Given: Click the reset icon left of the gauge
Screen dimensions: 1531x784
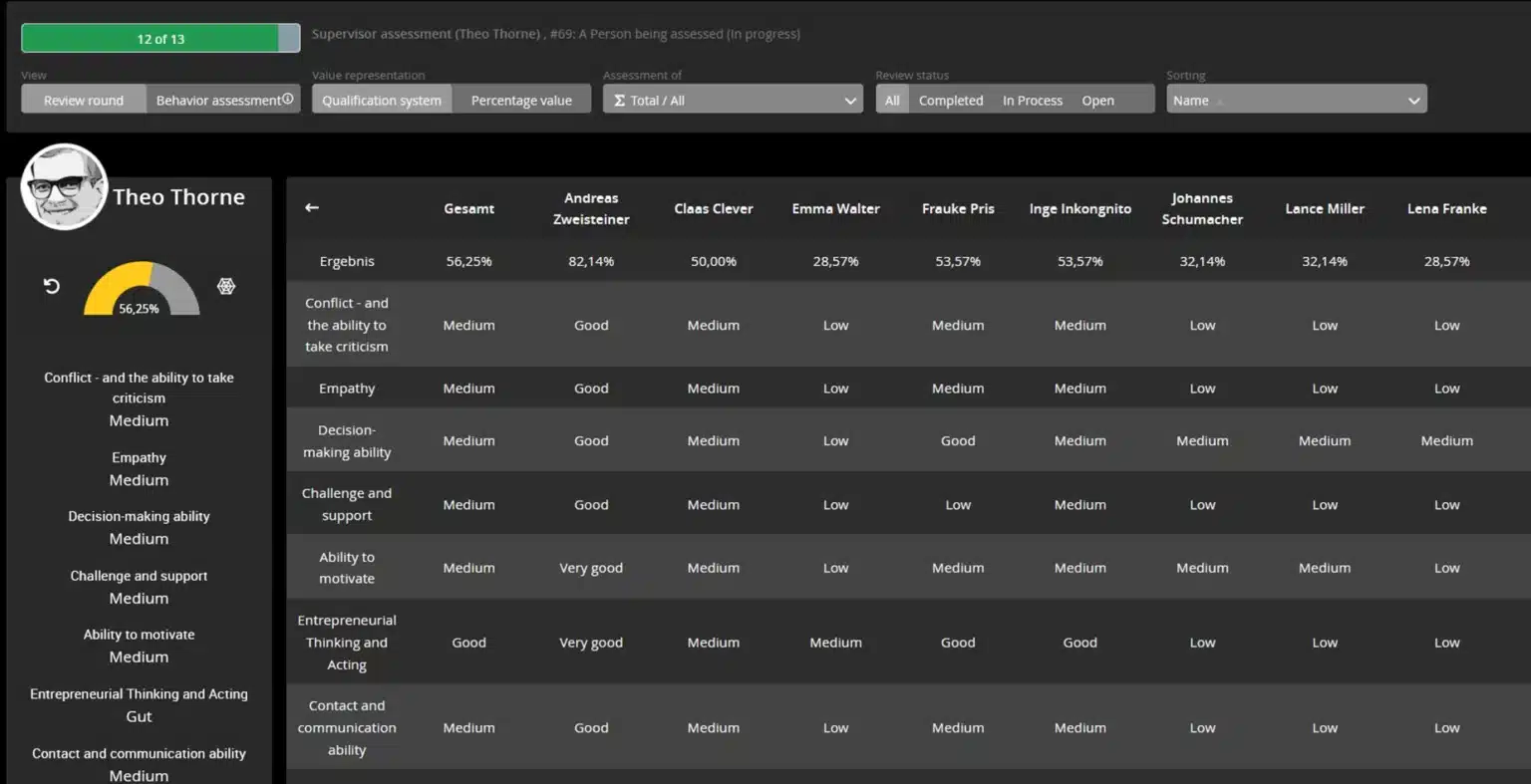Looking at the screenshot, I should coord(52,287).
